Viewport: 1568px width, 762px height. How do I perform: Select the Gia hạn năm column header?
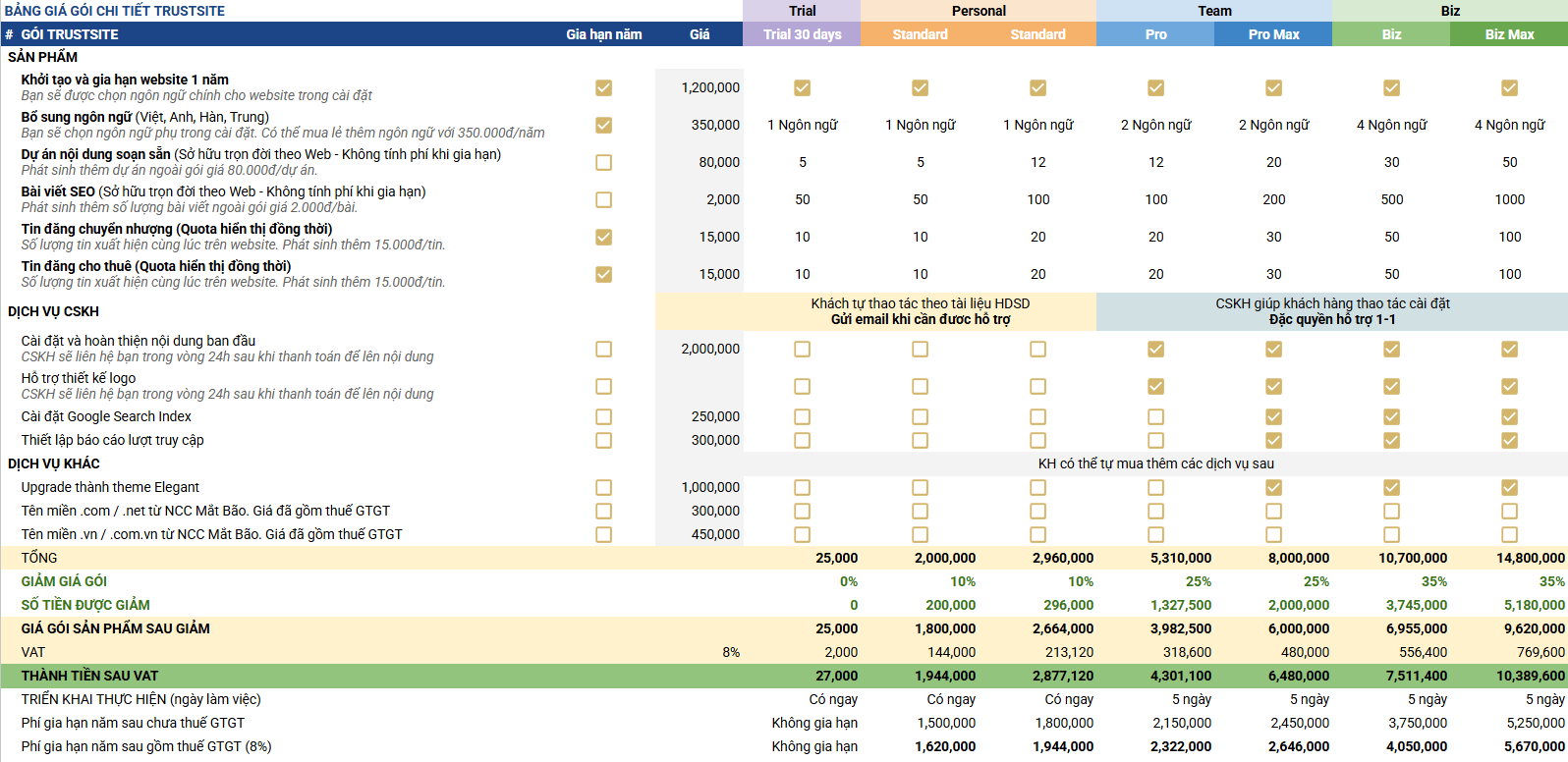[603, 34]
